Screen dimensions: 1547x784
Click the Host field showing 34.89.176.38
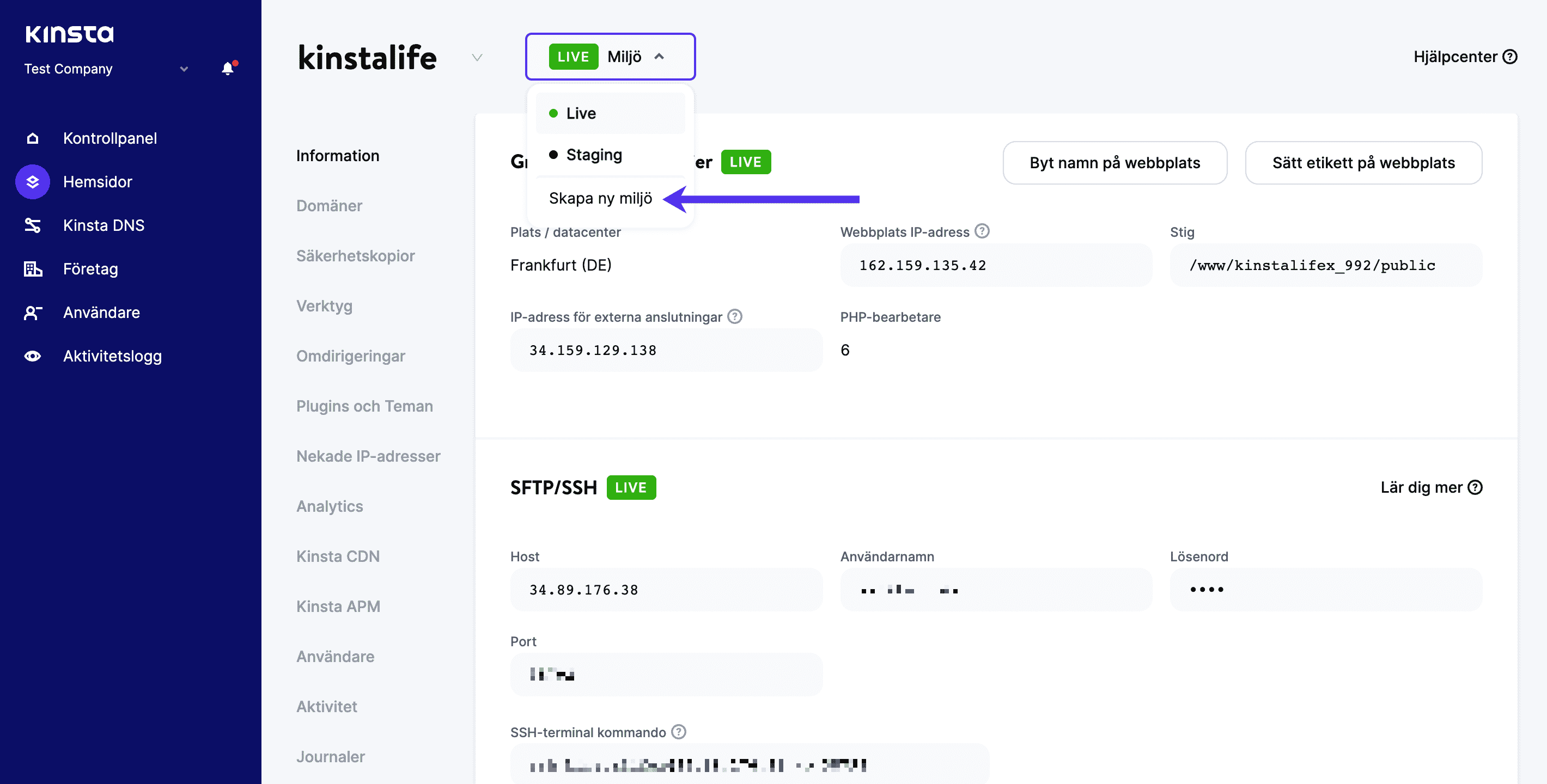point(666,590)
